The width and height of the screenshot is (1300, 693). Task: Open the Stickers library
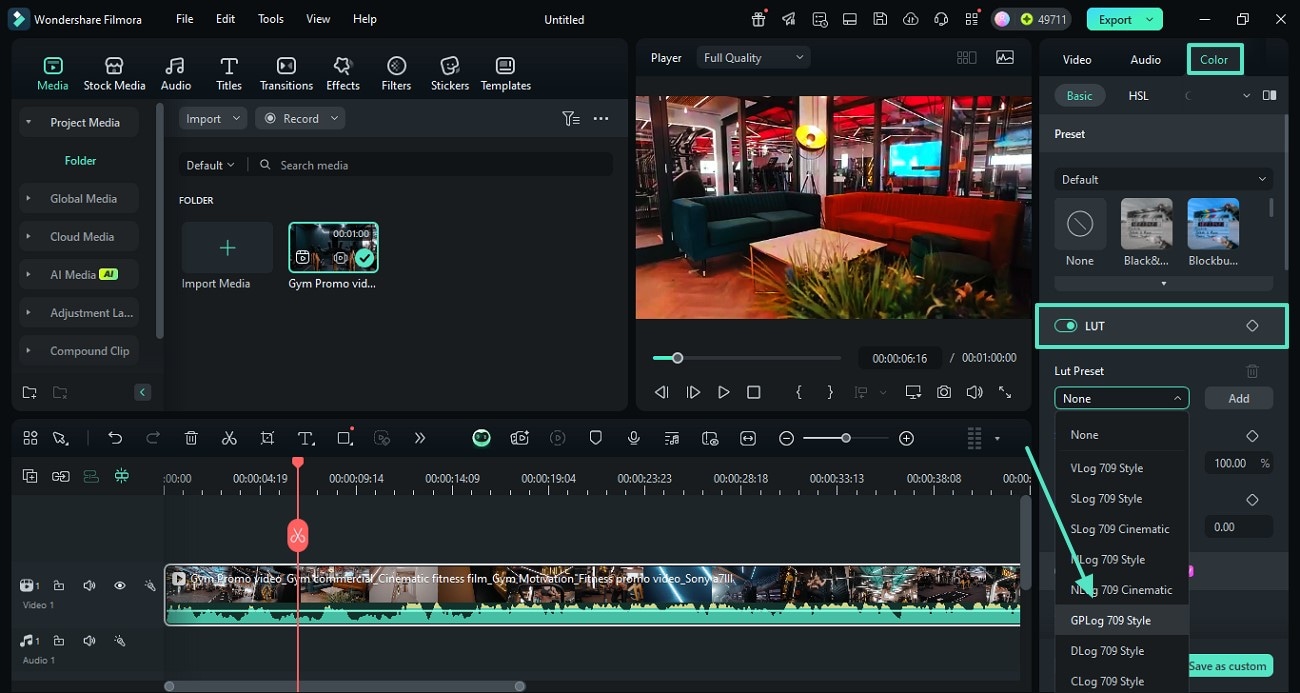450,73
